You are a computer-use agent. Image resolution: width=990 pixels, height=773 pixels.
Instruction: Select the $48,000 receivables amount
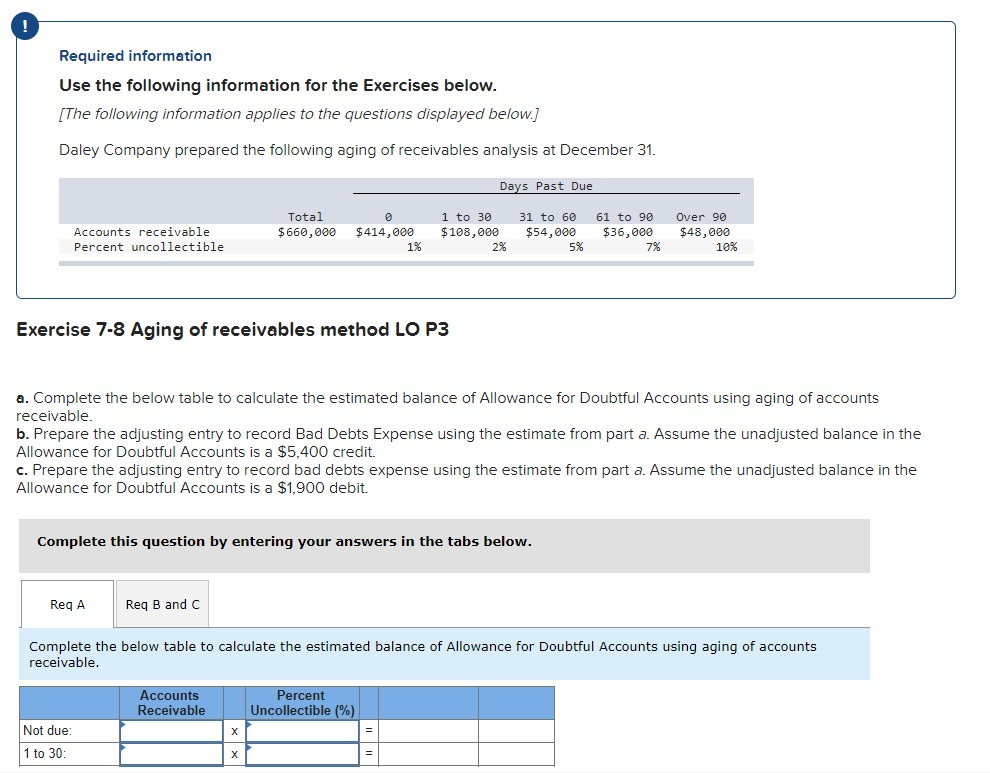point(705,232)
